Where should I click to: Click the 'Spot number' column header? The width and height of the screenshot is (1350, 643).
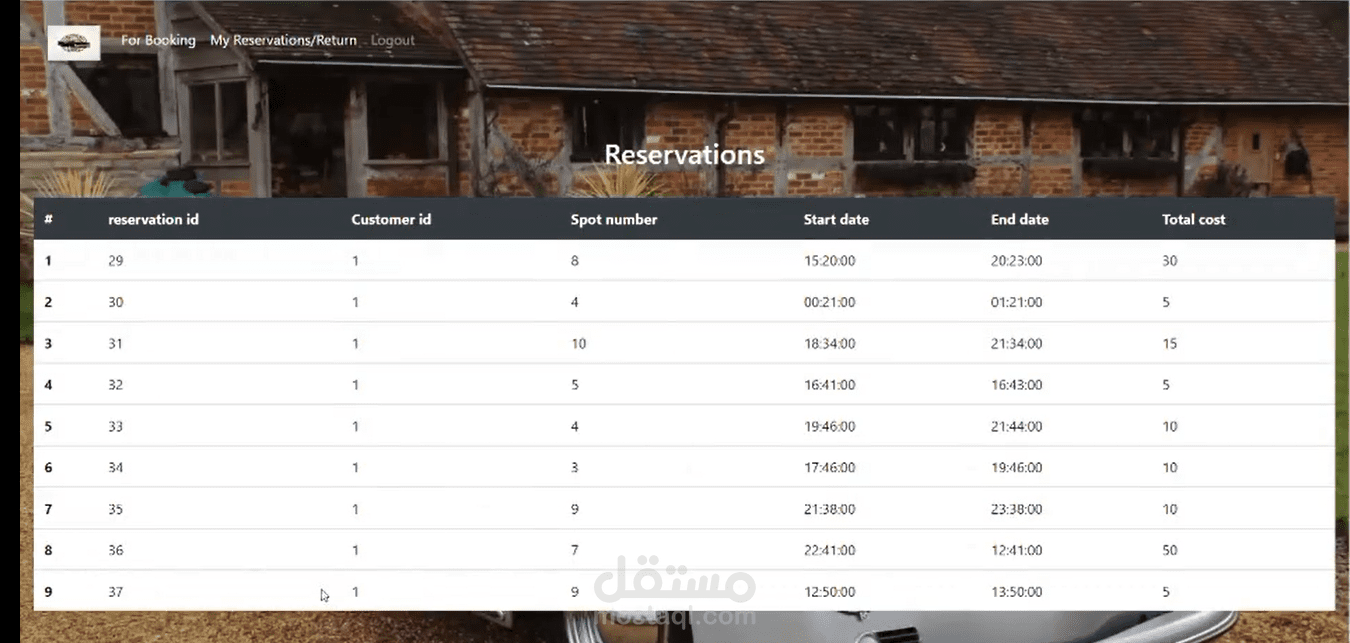point(614,219)
